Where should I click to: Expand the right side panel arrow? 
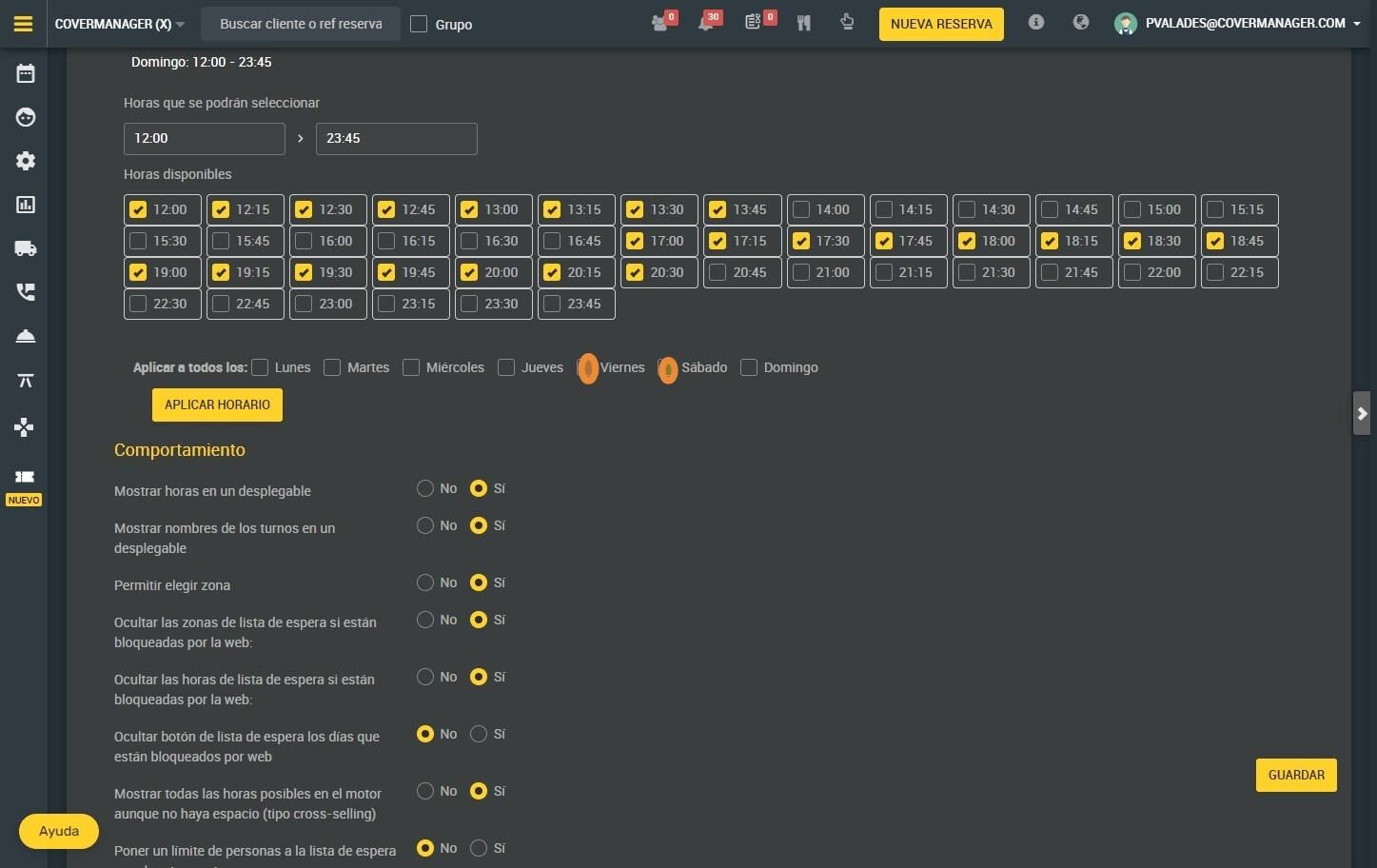1362,413
